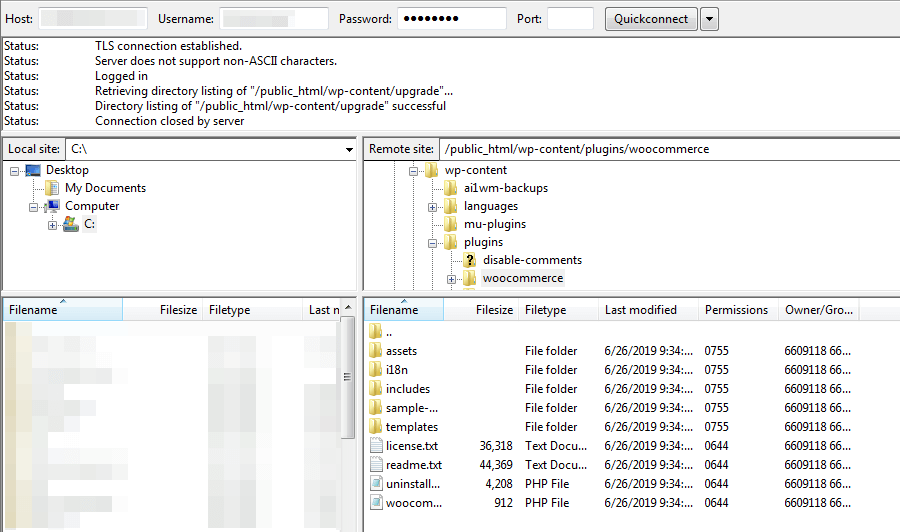Expand the woocommerce folder tree node
900x532 pixels.
coord(452,279)
